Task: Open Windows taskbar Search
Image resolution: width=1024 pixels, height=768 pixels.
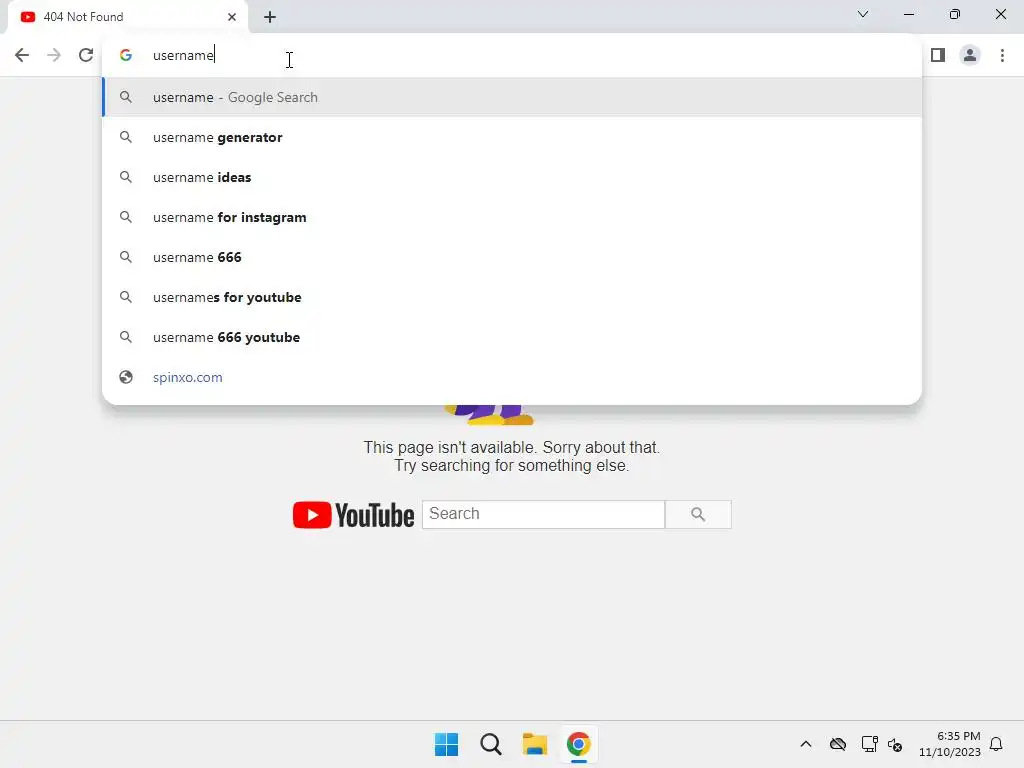Action: (490, 744)
